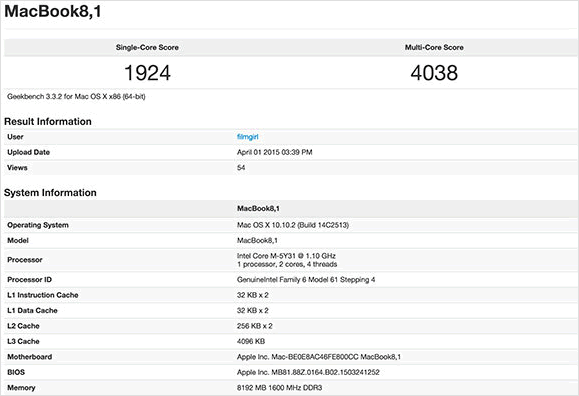
Task: Click the MacBook8,1 page title
Action: click(x=52, y=11)
